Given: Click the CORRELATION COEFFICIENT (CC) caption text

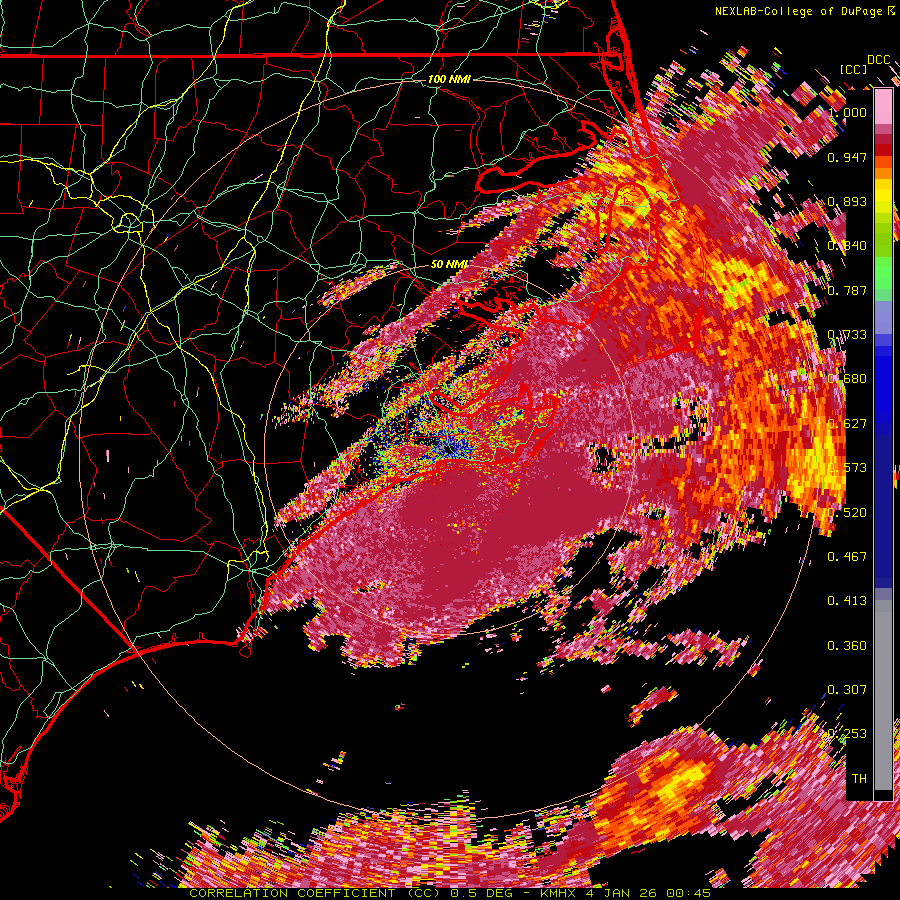Looking at the screenshot, I should point(316,893).
